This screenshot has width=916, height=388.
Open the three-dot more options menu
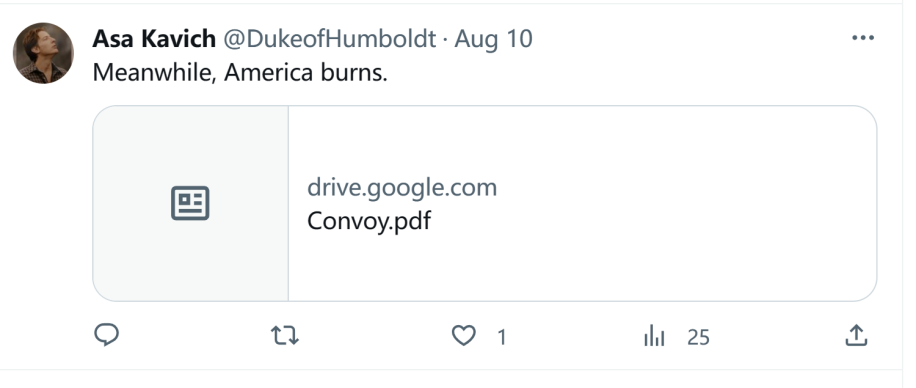[863, 38]
